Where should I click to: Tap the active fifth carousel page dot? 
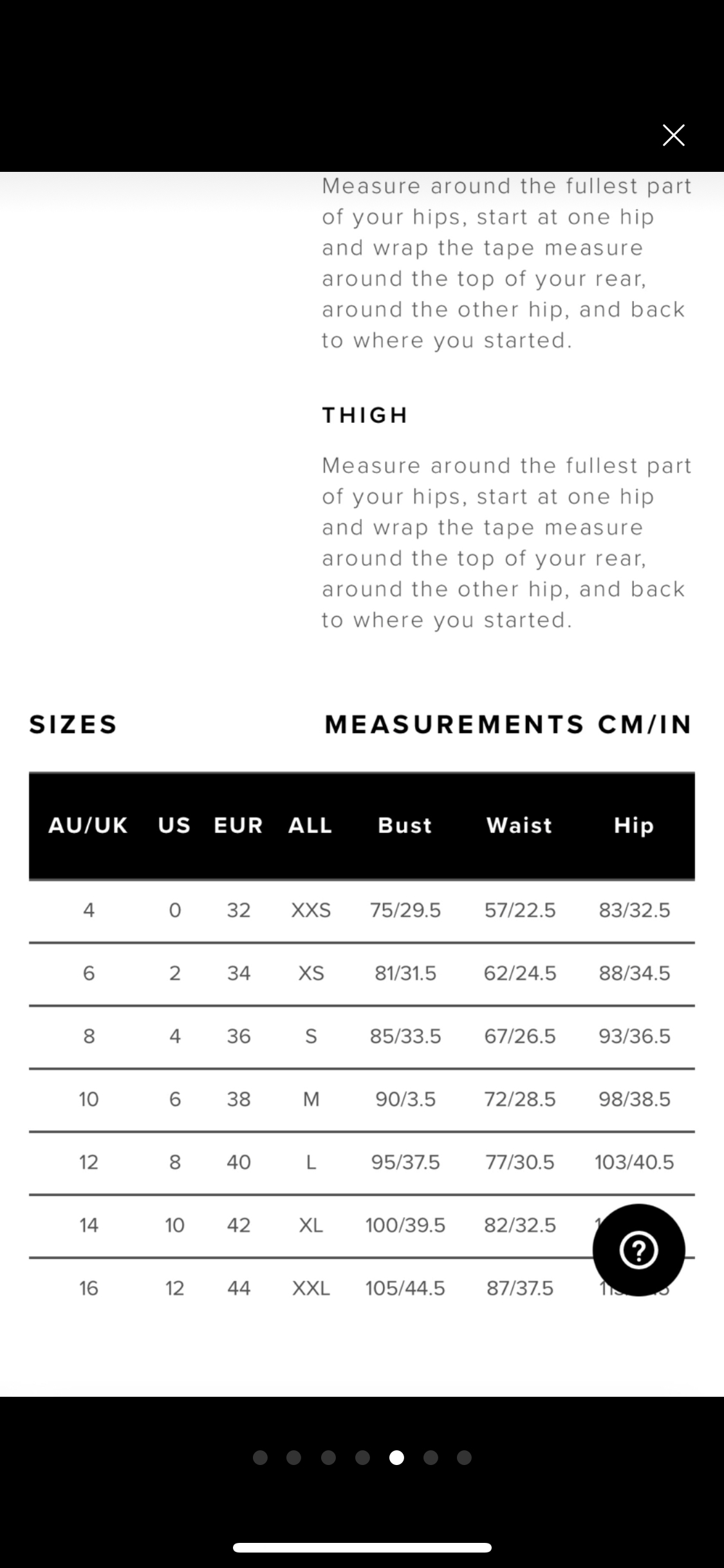(396, 1457)
